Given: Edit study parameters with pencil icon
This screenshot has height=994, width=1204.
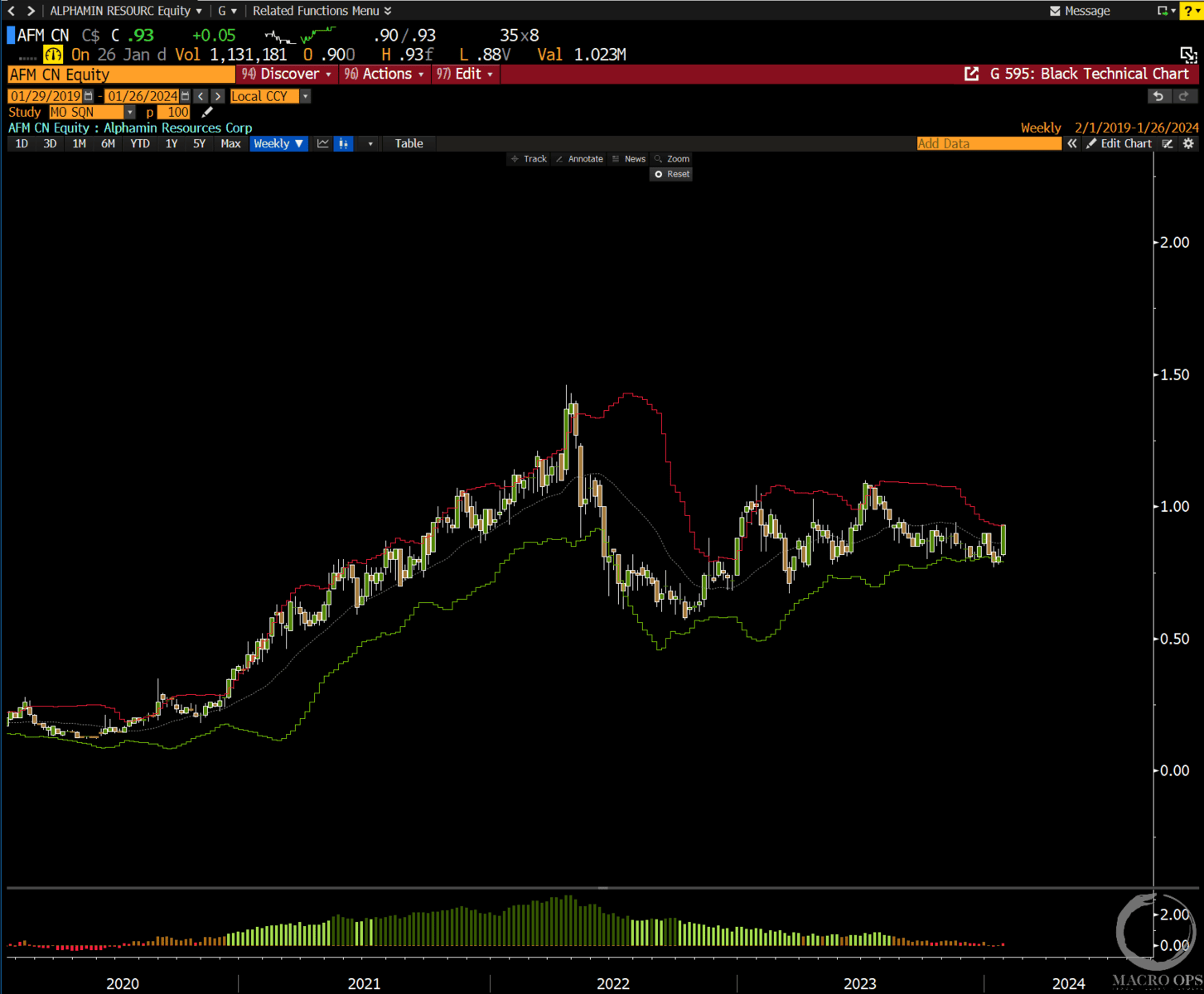Looking at the screenshot, I should [207, 112].
